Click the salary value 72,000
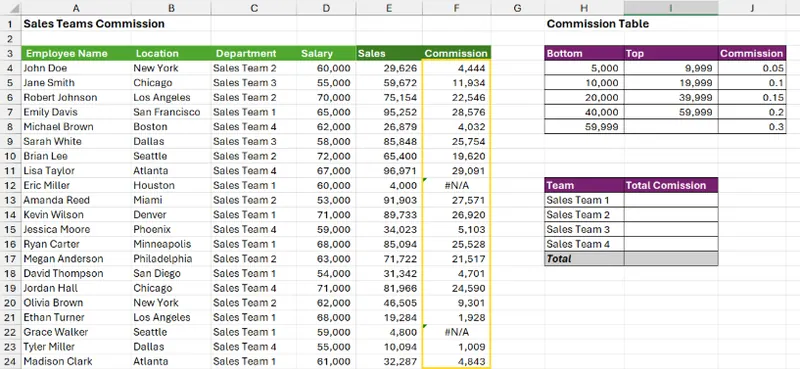 pos(327,156)
